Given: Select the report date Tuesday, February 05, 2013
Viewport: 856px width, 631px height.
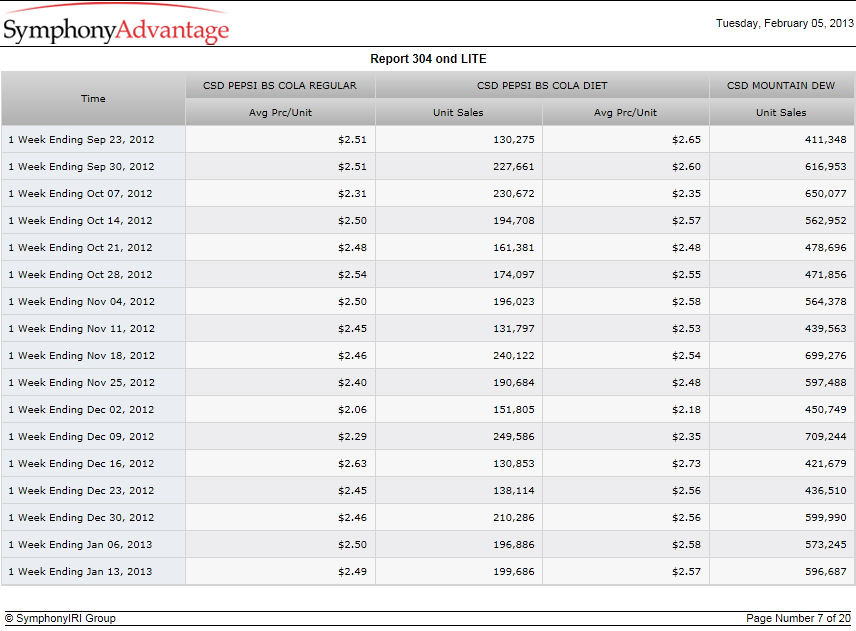Looking at the screenshot, I should 784,23.
